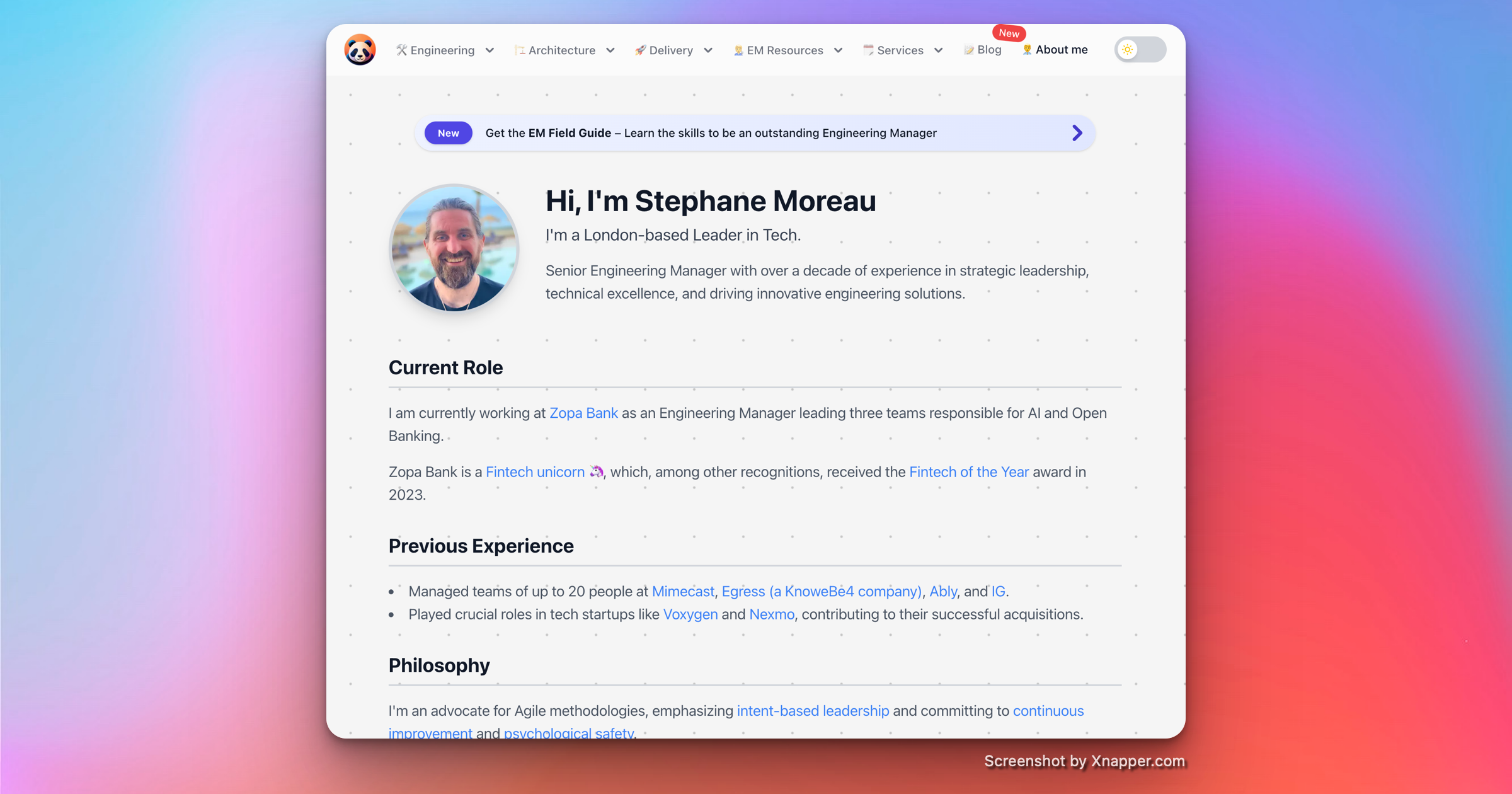Expand the Delivery dropdown chevron
The height and width of the screenshot is (794, 1512).
click(x=708, y=50)
